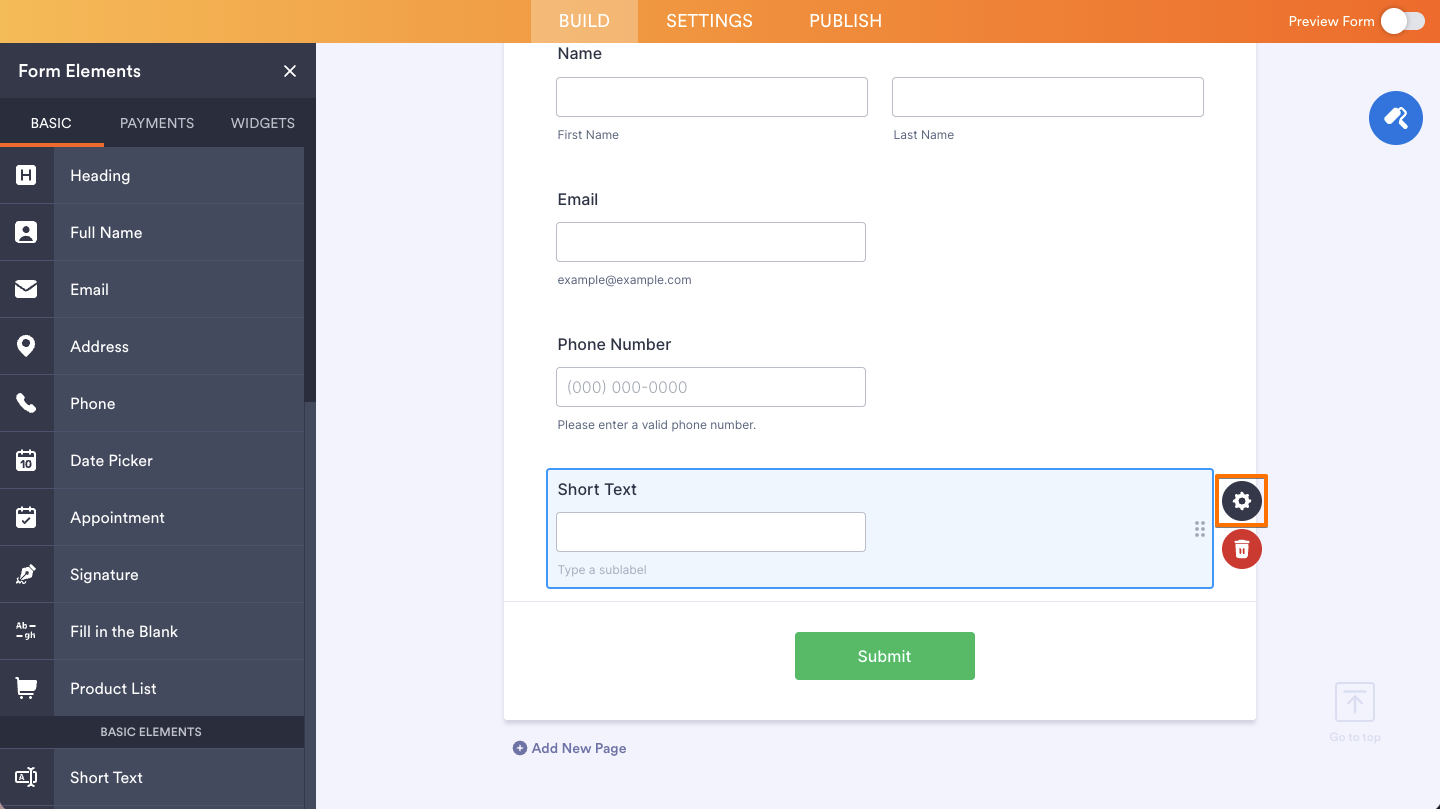1440x809 pixels.
Task: Click the 'example@example.com' sublabel
Action: coord(624,280)
